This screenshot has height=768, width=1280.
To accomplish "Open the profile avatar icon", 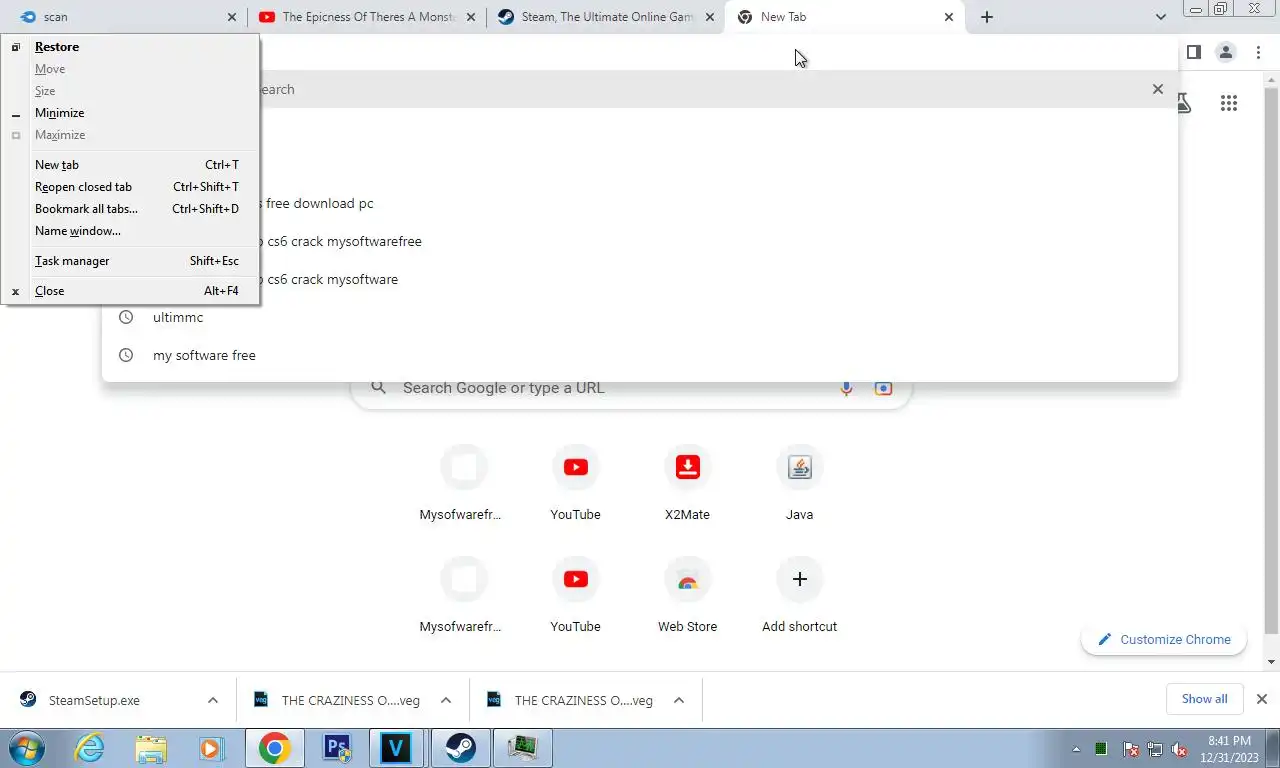I will 1226,52.
